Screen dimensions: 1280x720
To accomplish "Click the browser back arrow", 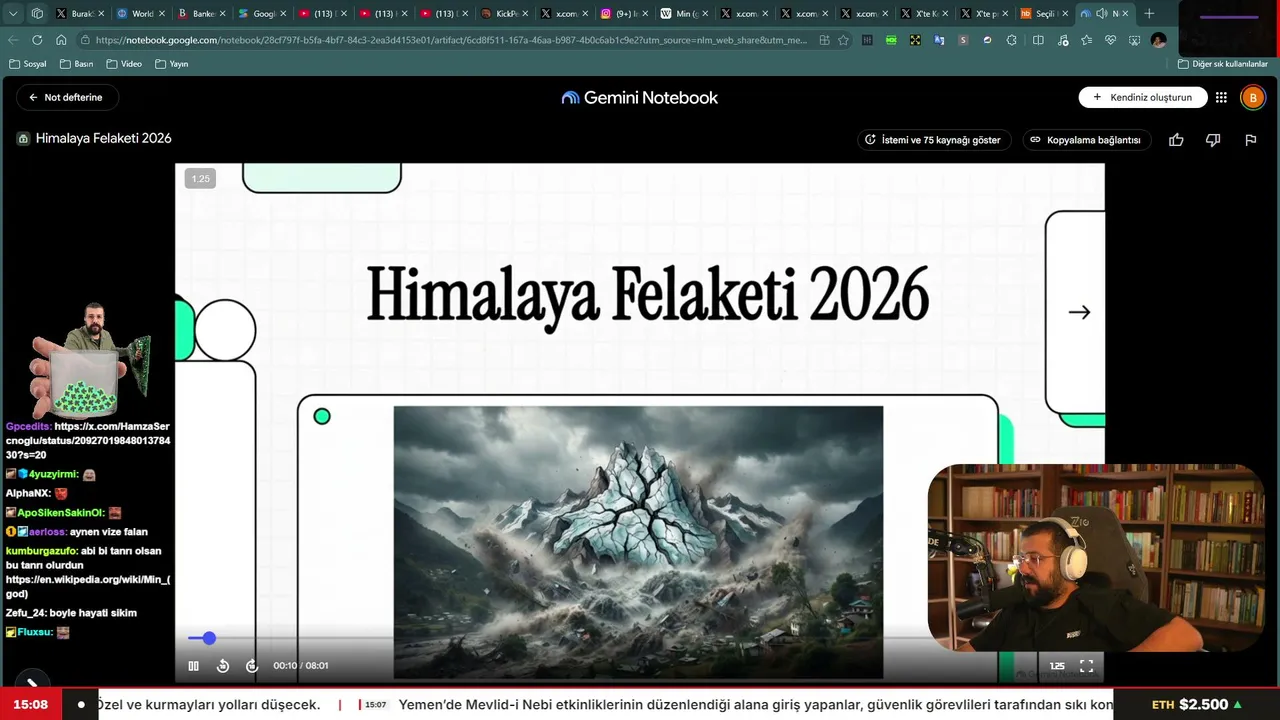I will pos(13,40).
